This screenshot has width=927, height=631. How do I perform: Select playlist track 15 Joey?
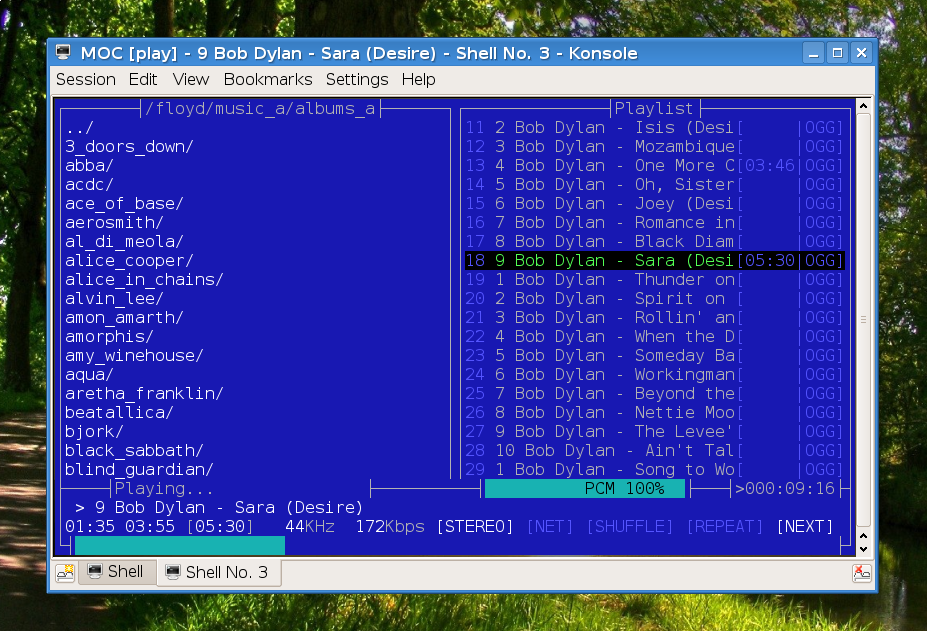click(654, 203)
